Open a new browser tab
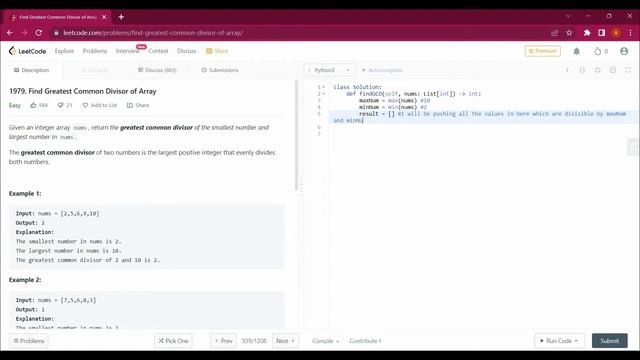The image size is (640, 360). [x=121, y=17]
